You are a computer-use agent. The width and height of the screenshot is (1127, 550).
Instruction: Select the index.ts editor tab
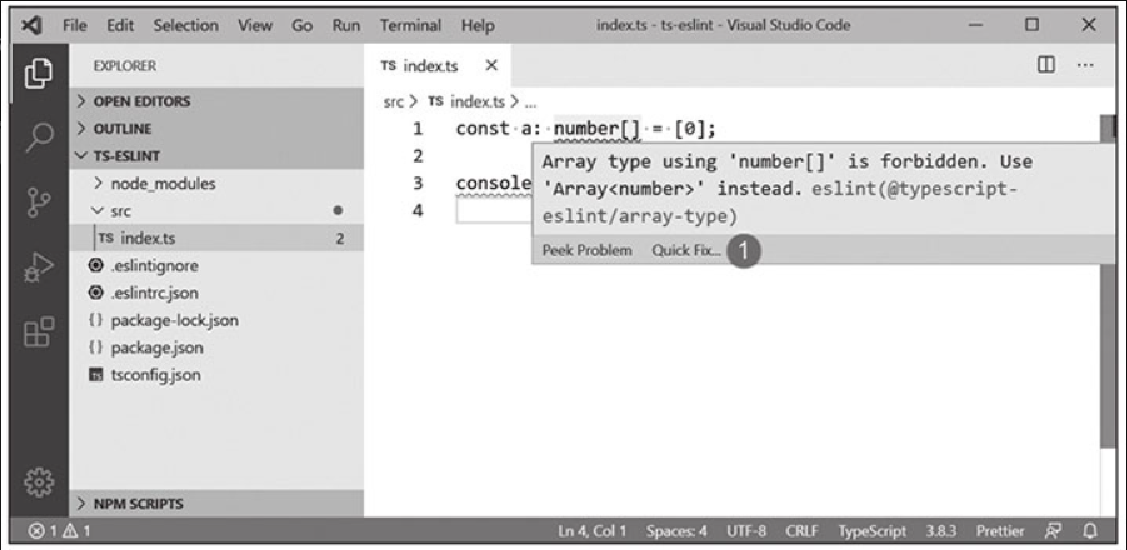pyautogui.click(x=438, y=65)
